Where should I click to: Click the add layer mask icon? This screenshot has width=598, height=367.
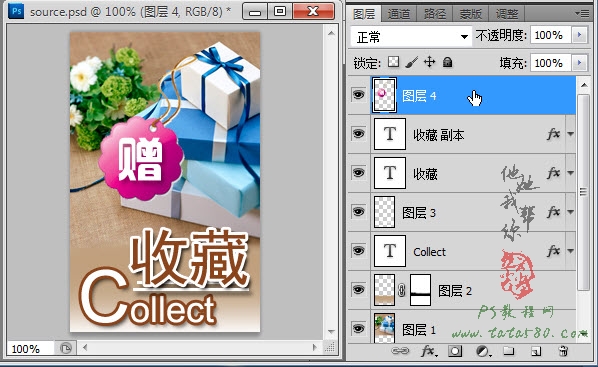(455, 351)
